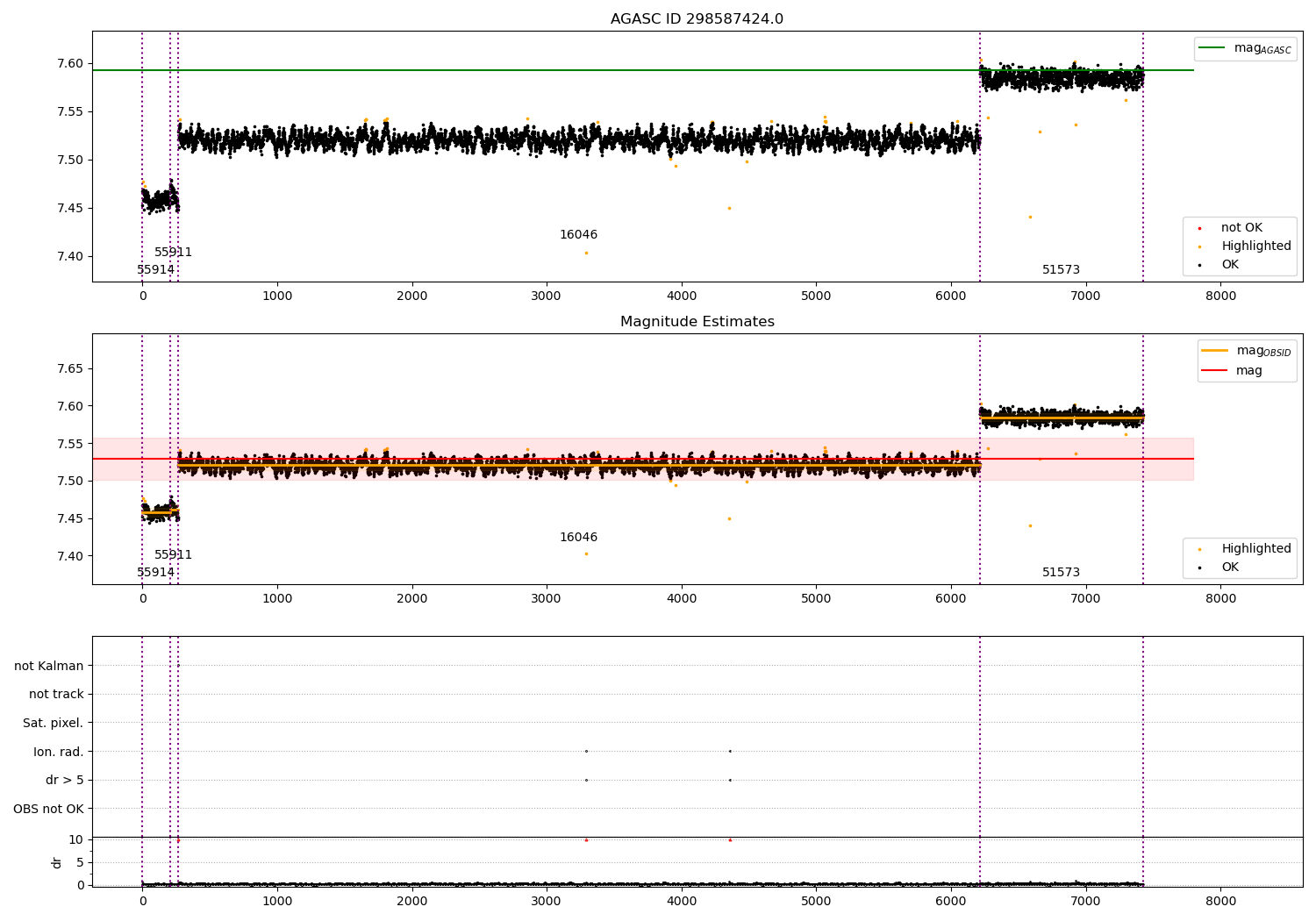Image resolution: width=1316 pixels, height=921 pixels.
Task: Click the 'not track' row label
Action: (x=56, y=695)
